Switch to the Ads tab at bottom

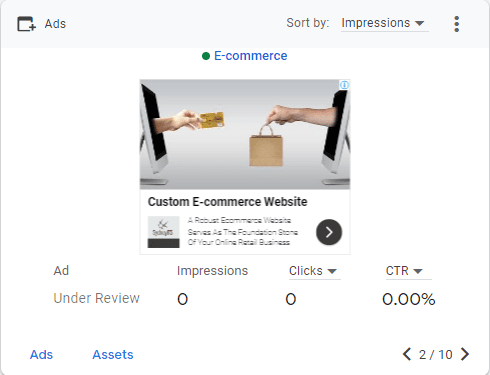[41, 355]
